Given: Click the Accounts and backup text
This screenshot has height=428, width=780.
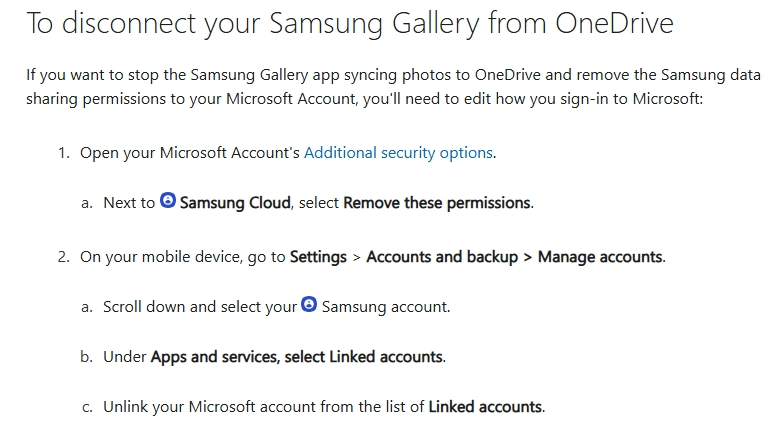Looking at the screenshot, I should tap(440, 257).
